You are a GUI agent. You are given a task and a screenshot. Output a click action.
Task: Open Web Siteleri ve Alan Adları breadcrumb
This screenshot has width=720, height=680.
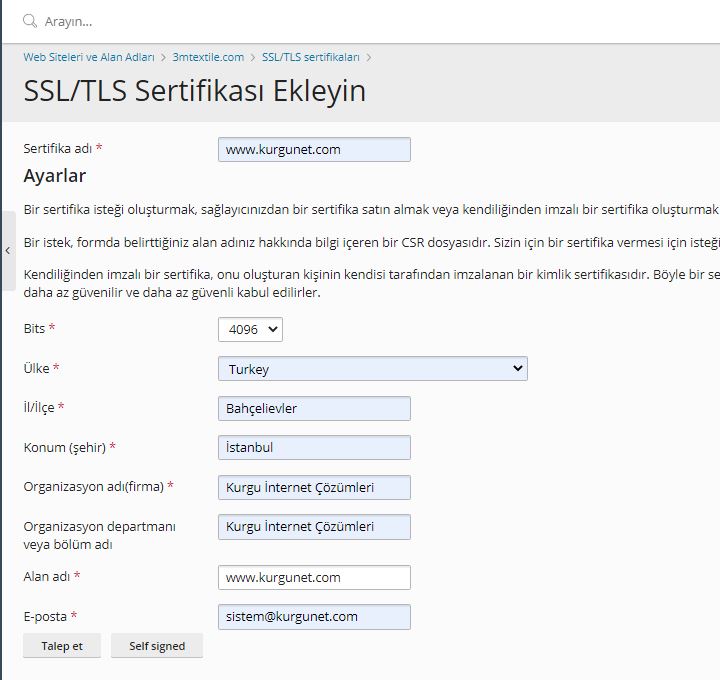(89, 57)
